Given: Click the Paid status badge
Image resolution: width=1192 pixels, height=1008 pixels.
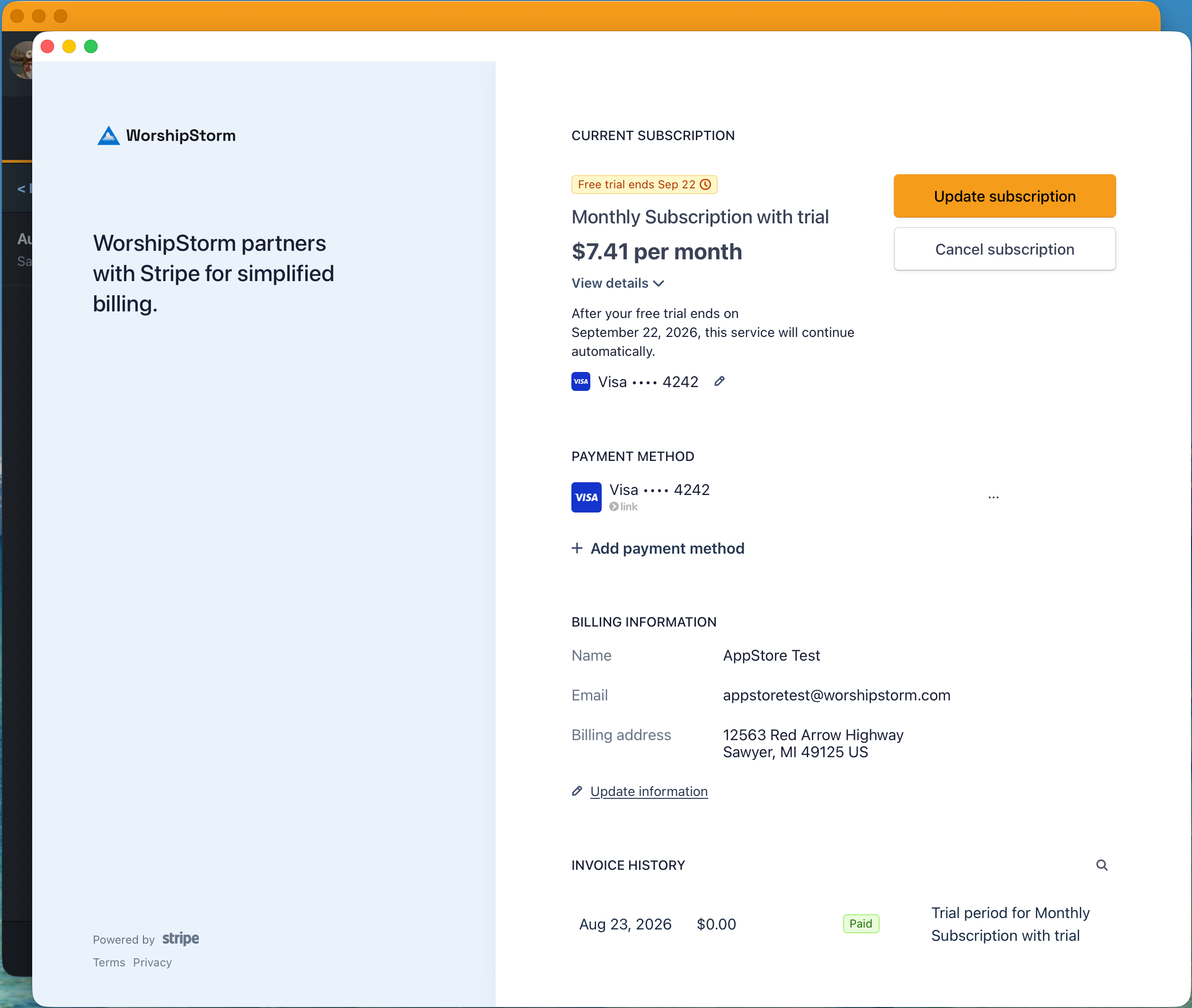Looking at the screenshot, I should click(861, 924).
